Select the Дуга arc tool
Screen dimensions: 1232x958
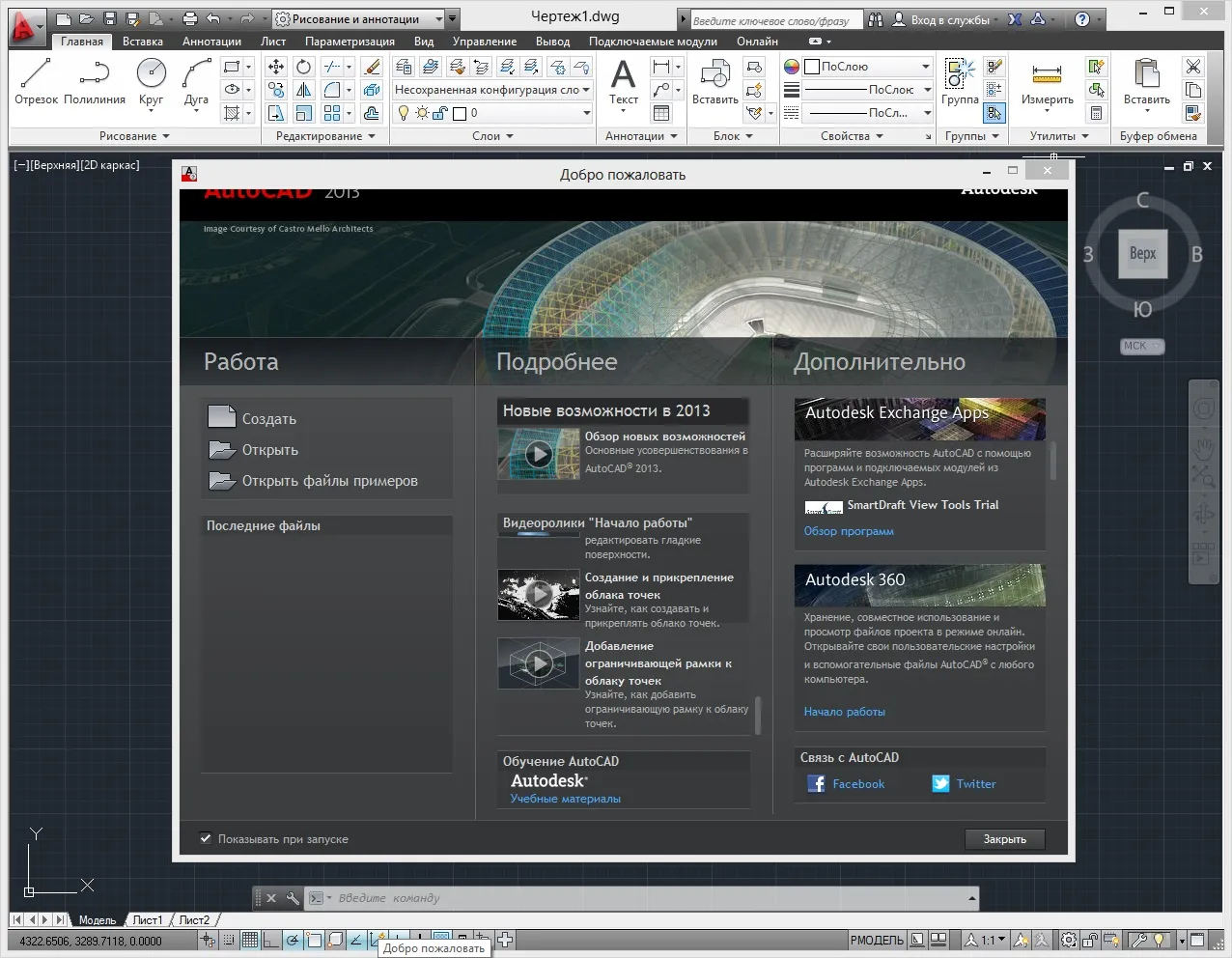pyautogui.click(x=196, y=81)
